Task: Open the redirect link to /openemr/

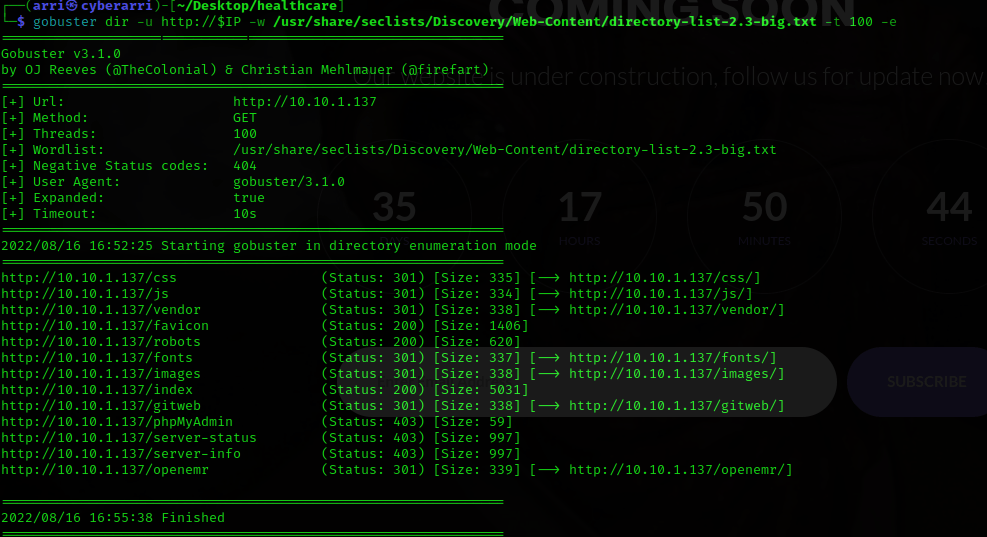Action: point(680,470)
